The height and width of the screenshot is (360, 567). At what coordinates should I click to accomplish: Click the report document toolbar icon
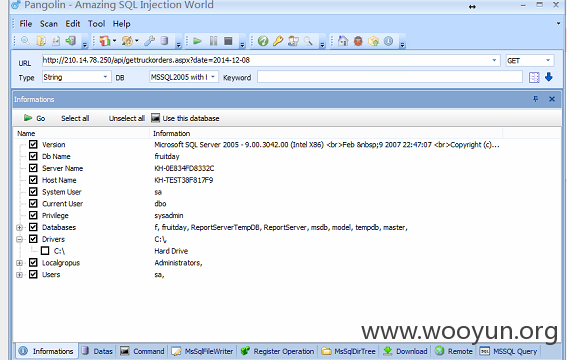[x=56, y=41]
